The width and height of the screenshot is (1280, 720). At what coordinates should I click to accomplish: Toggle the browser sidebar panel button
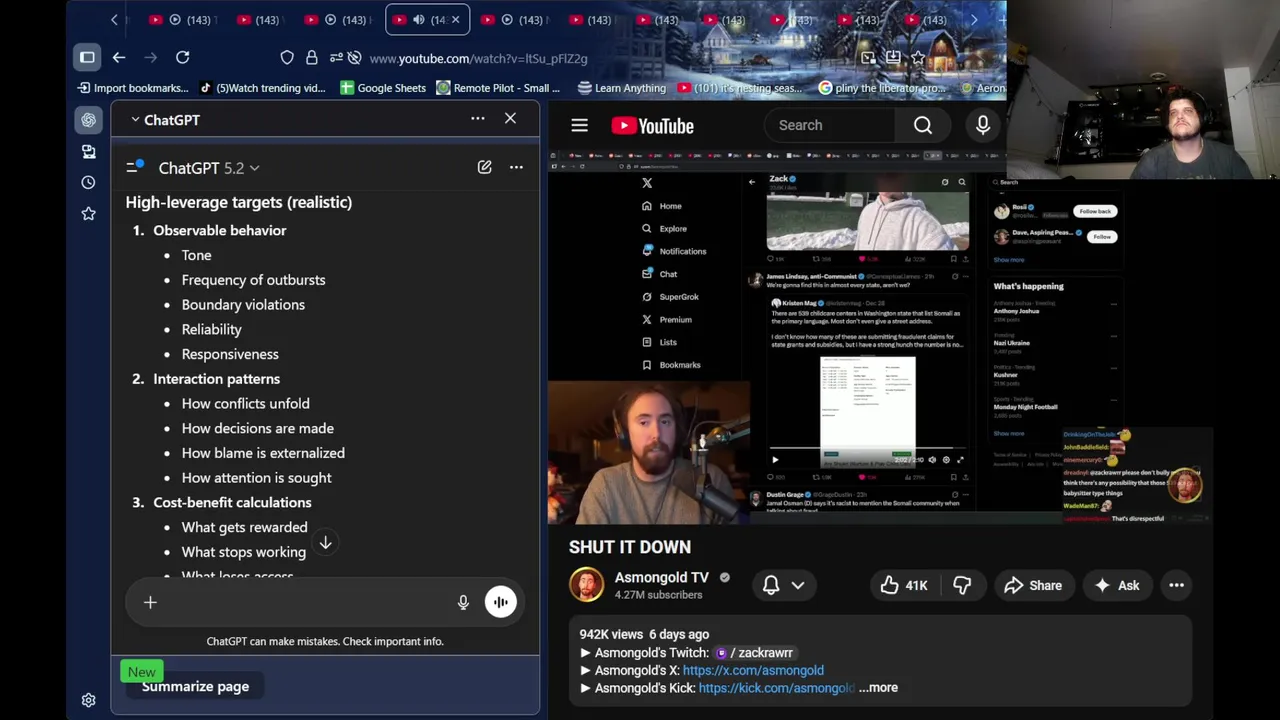pyautogui.click(x=87, y=58)
